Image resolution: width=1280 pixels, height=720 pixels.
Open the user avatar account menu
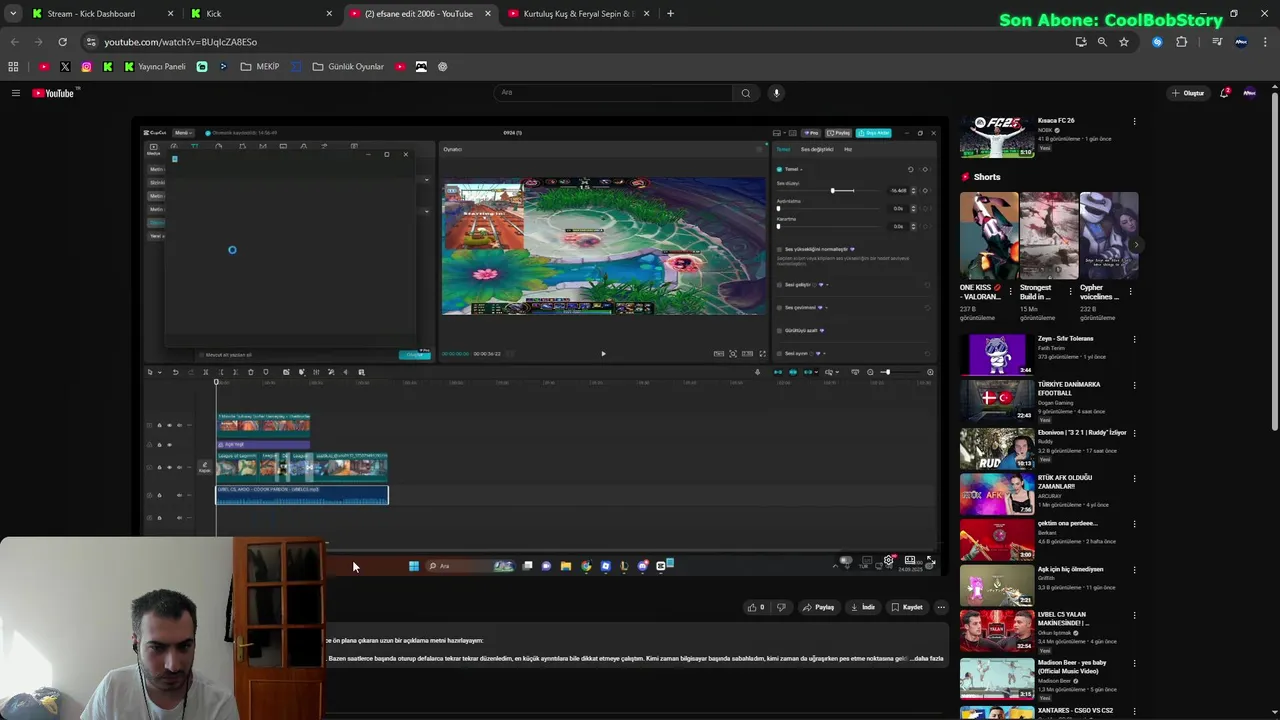tap(1249, 93)
